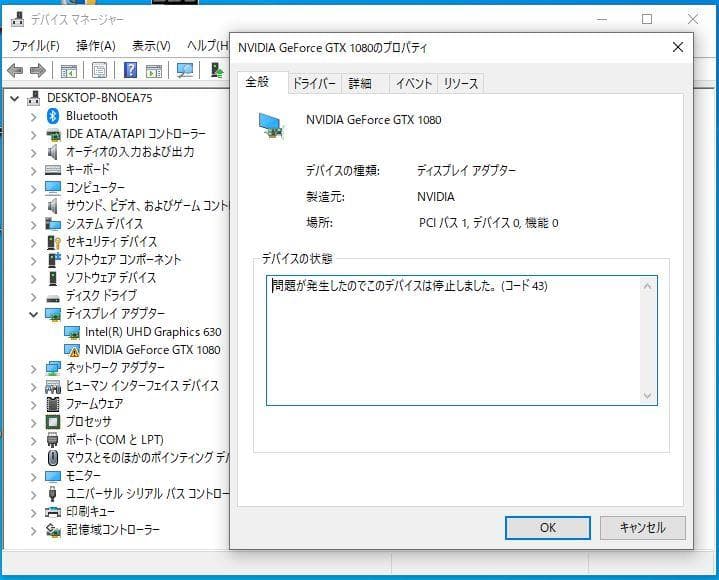Select Intel(R) UHD Graphics 630 tree item
The height and width of the screenshot is (580, 719).
click(x=153, y=332)
